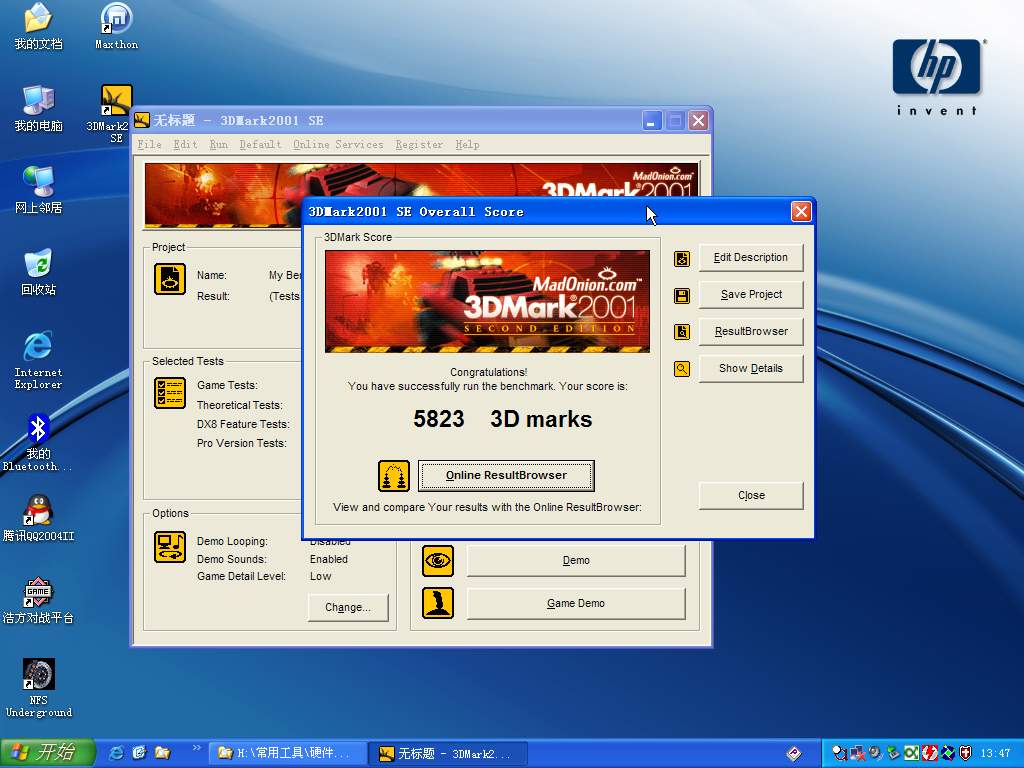The height and width of the screenshot is (768, 1024).
Task: Click the language bar icon on taskbar
Action: tap(793, 753)
